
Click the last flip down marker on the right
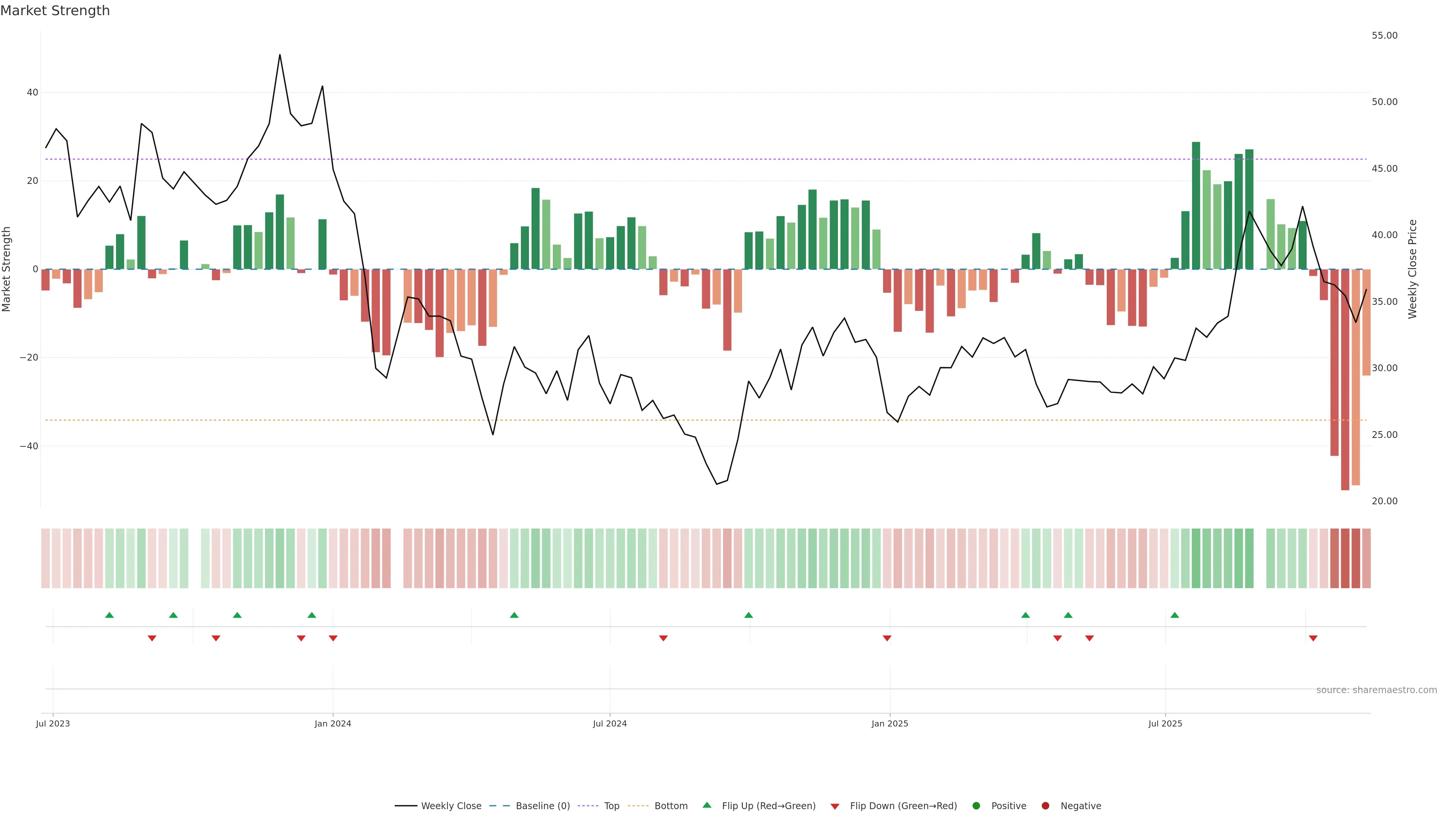tap(1313, 638)
